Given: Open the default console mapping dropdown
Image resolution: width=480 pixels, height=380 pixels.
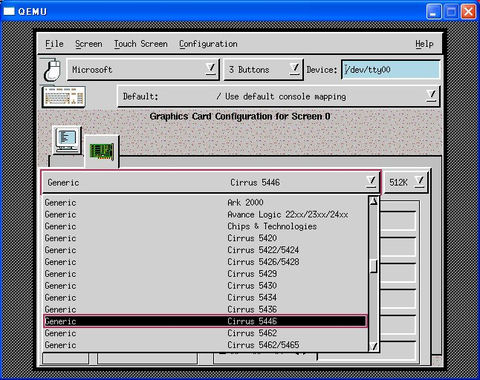Looking at the screenshot, I should [279, 96].
